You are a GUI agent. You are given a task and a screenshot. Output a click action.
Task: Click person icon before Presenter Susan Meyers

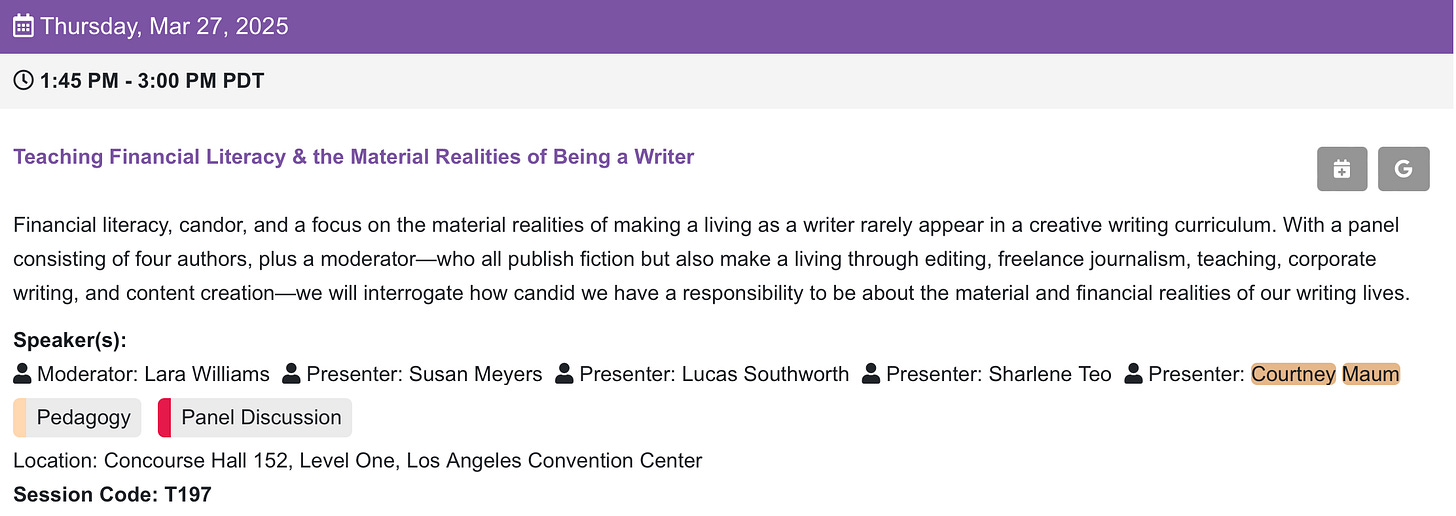click(292, 375)
